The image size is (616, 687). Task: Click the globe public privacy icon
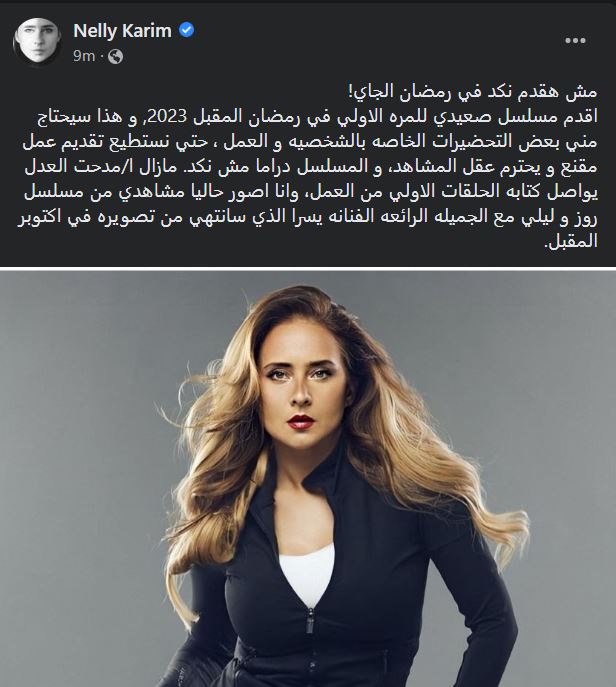[x=115, y=57]
